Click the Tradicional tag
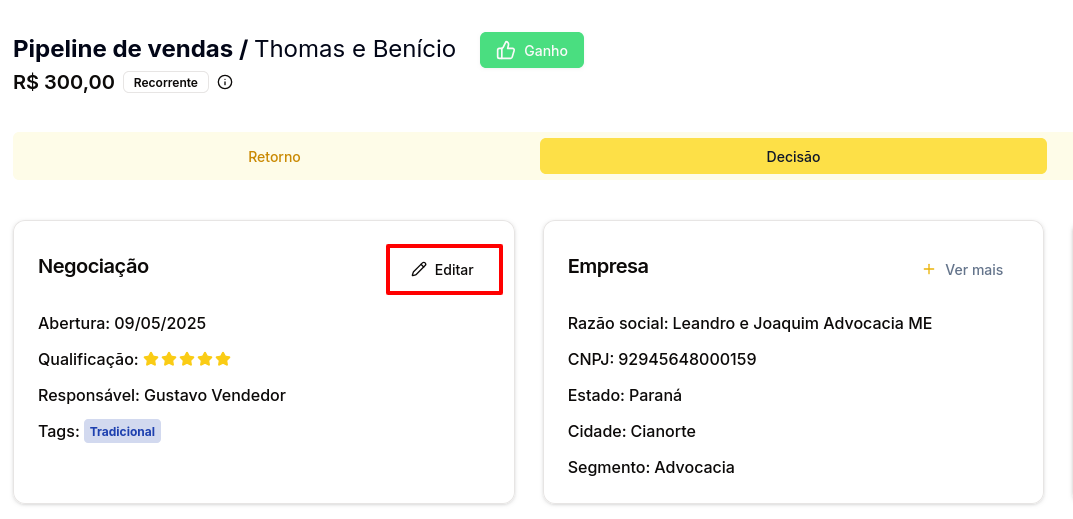This screenshot has height=519, width=1073. (122, 431)
